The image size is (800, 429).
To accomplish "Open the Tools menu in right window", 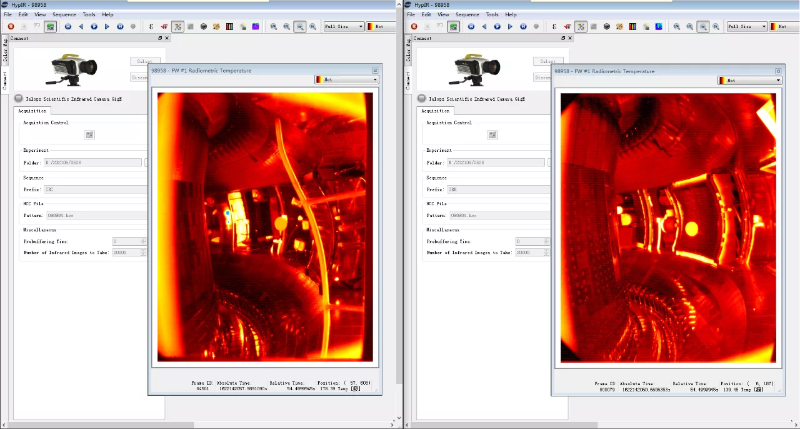I will point(492,15).
